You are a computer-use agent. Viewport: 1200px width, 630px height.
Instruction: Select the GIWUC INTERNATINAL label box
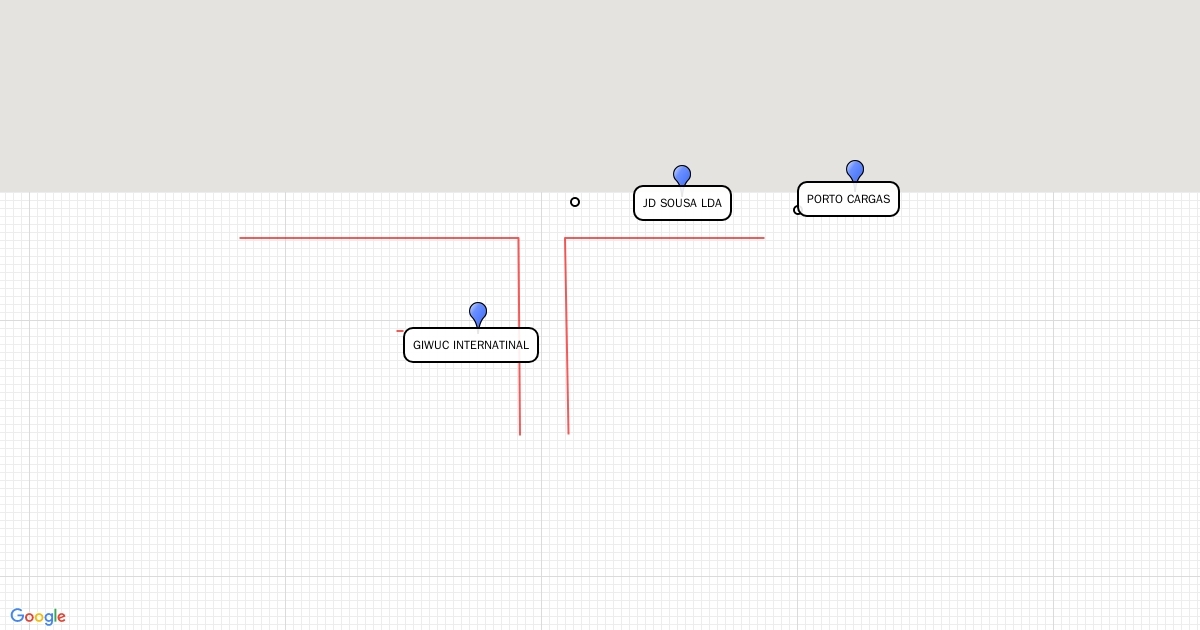pos(471,345)
